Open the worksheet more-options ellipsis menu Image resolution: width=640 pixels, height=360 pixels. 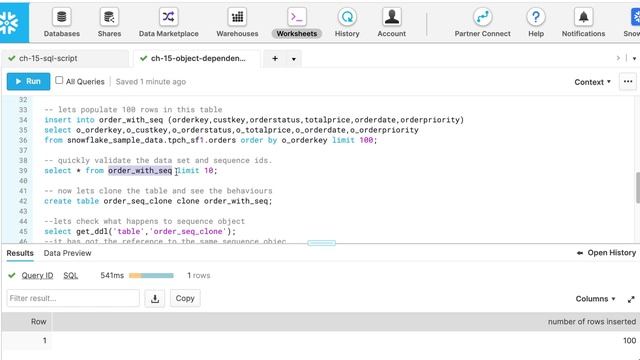[x=628, y=82]
